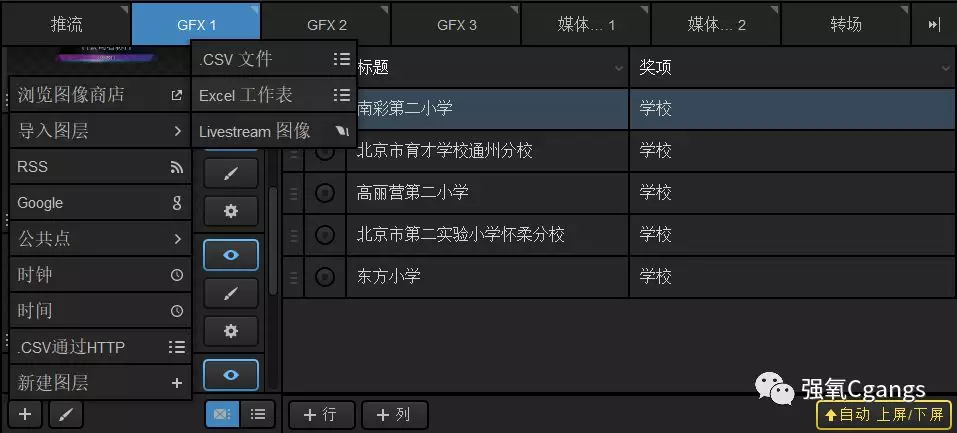The width and height of the screenshot is (957, 433).
Task: Switch to the GFX 2 tab
Action: click(x=326, y=24)
